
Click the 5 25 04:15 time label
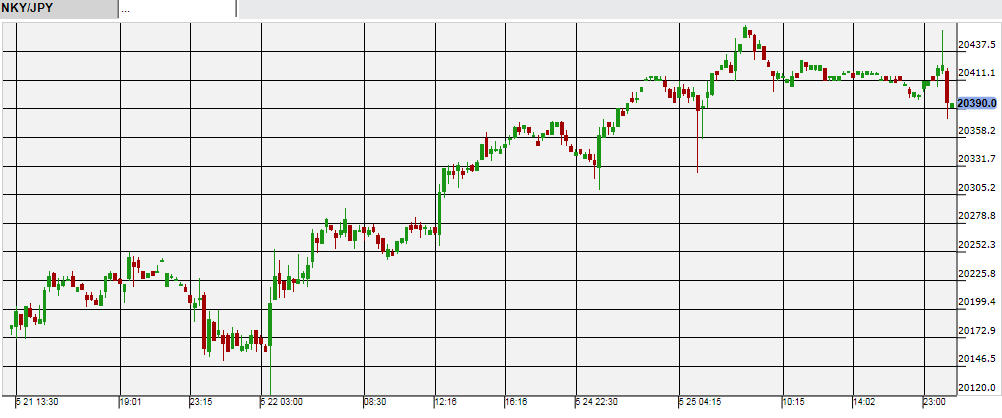(x=700, y=402)
